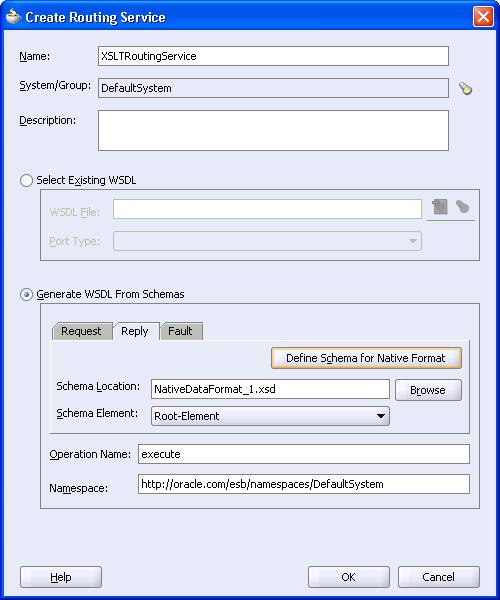Screen dimensions: 500x600
Task: Confirm with the OK button
Action: coord(349,577)
